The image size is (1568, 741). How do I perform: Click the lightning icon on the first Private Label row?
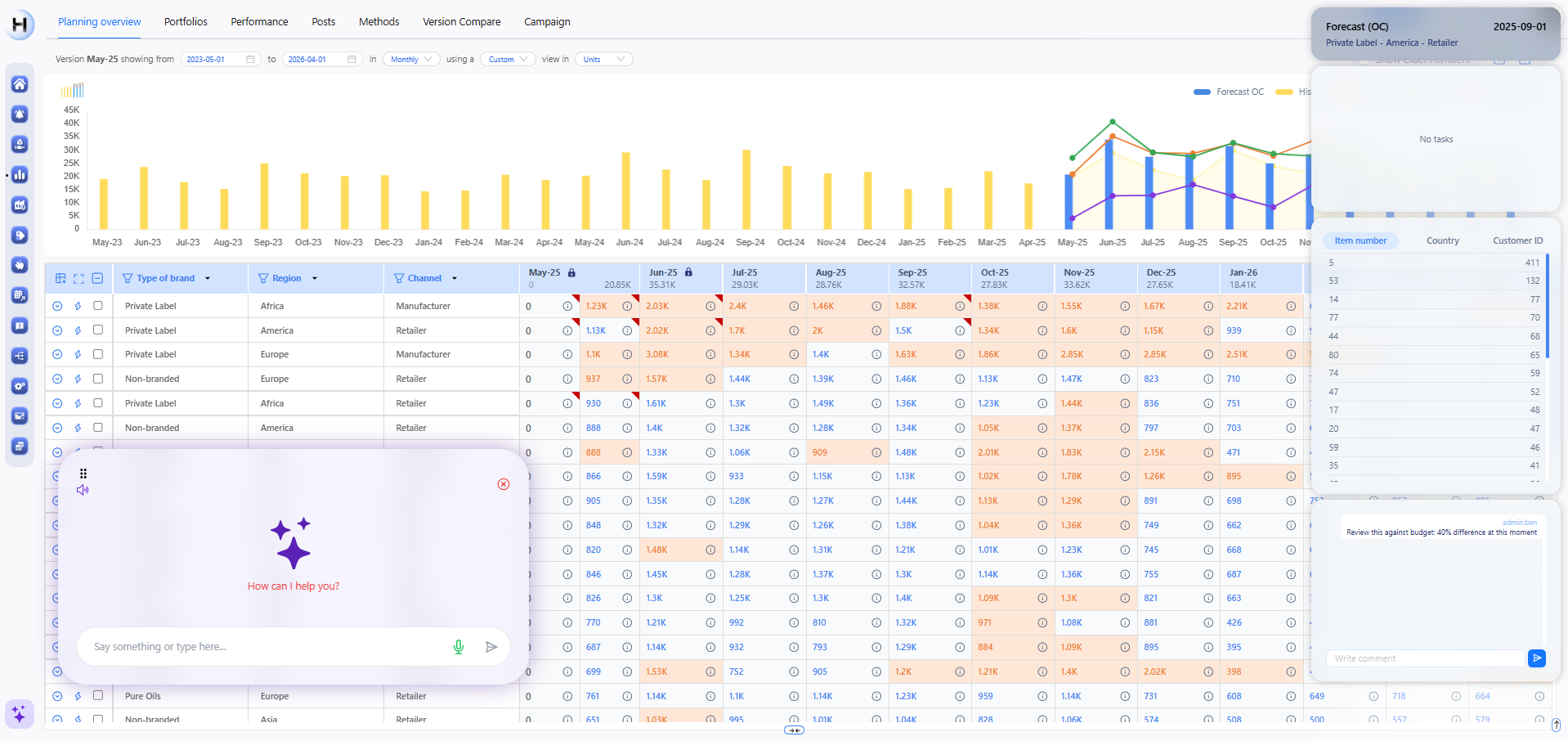78,306
